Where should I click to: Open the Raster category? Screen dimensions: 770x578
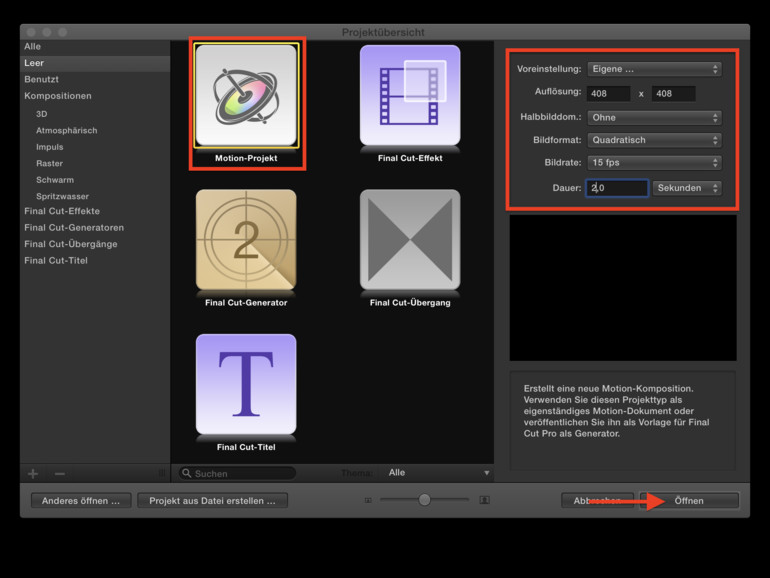tap(49, 164)
